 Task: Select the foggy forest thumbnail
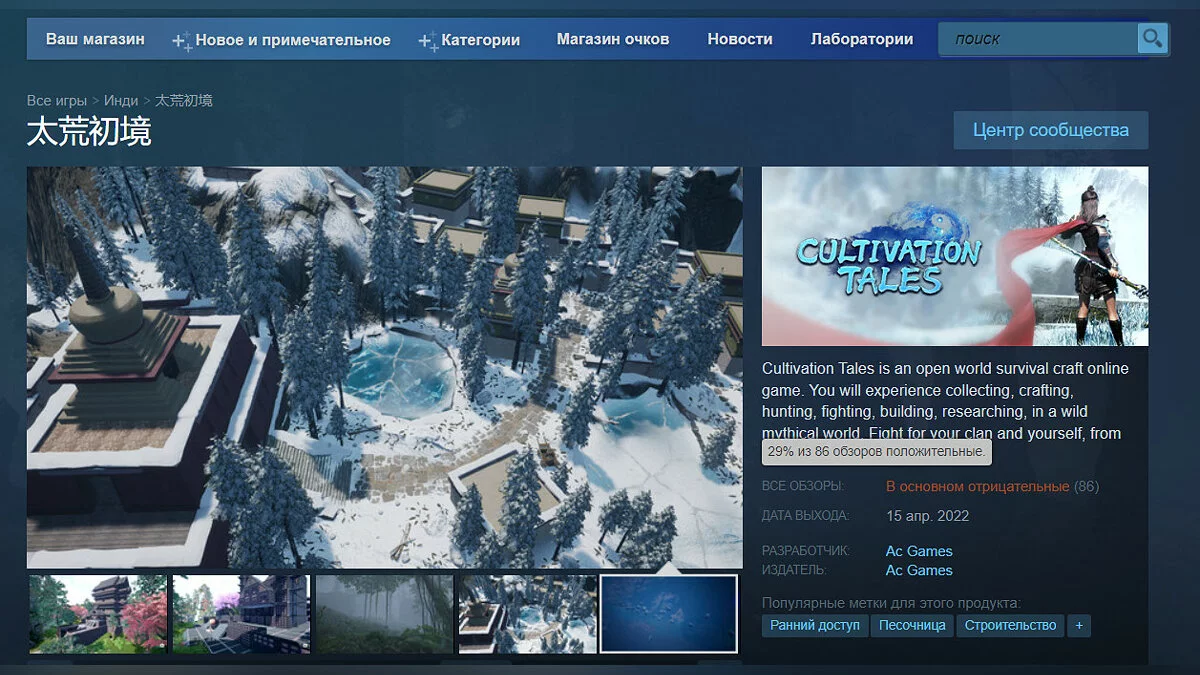(x=384, y=614)
